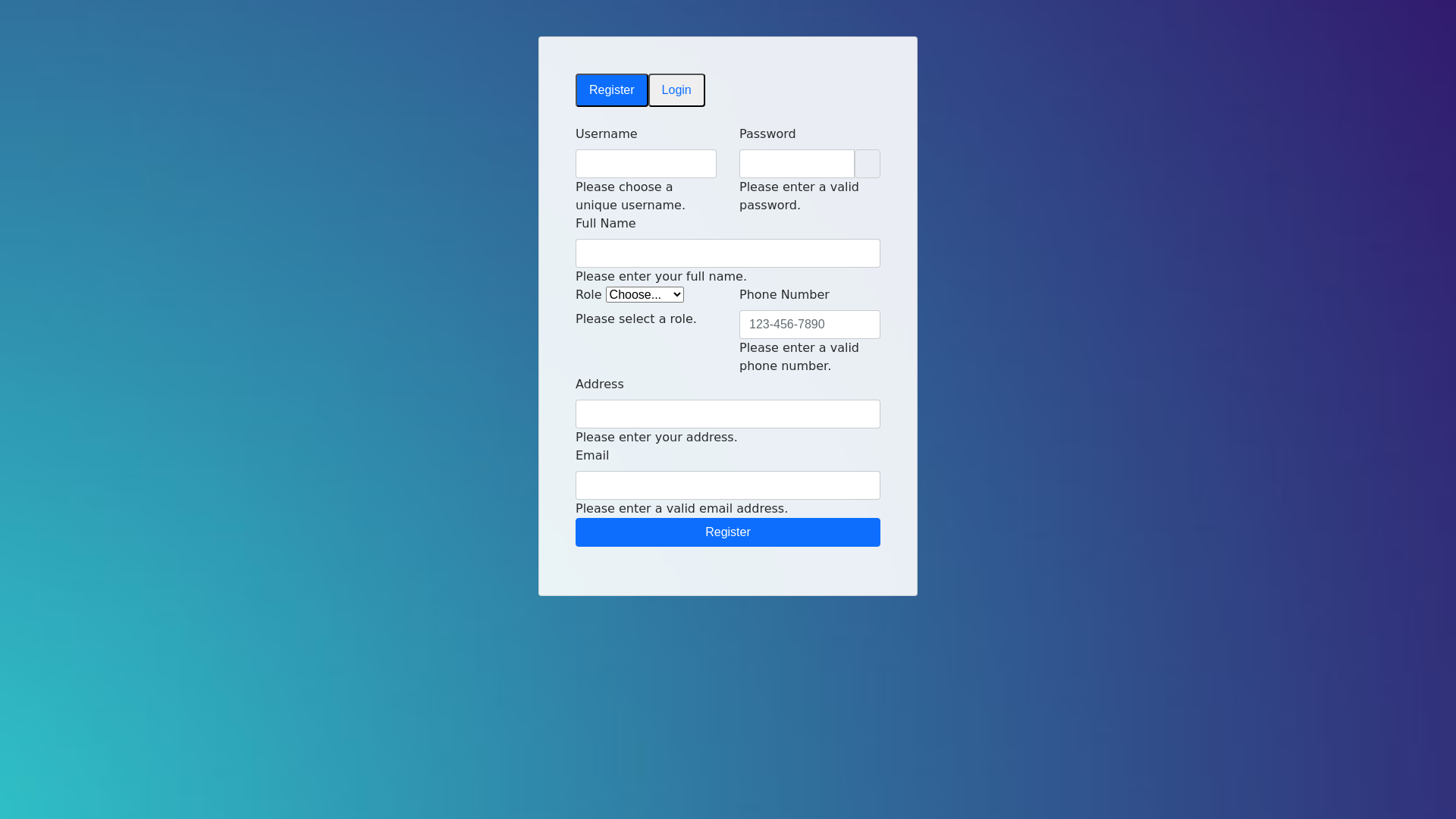Click inside the Address input field

click(x=727, y=414)
